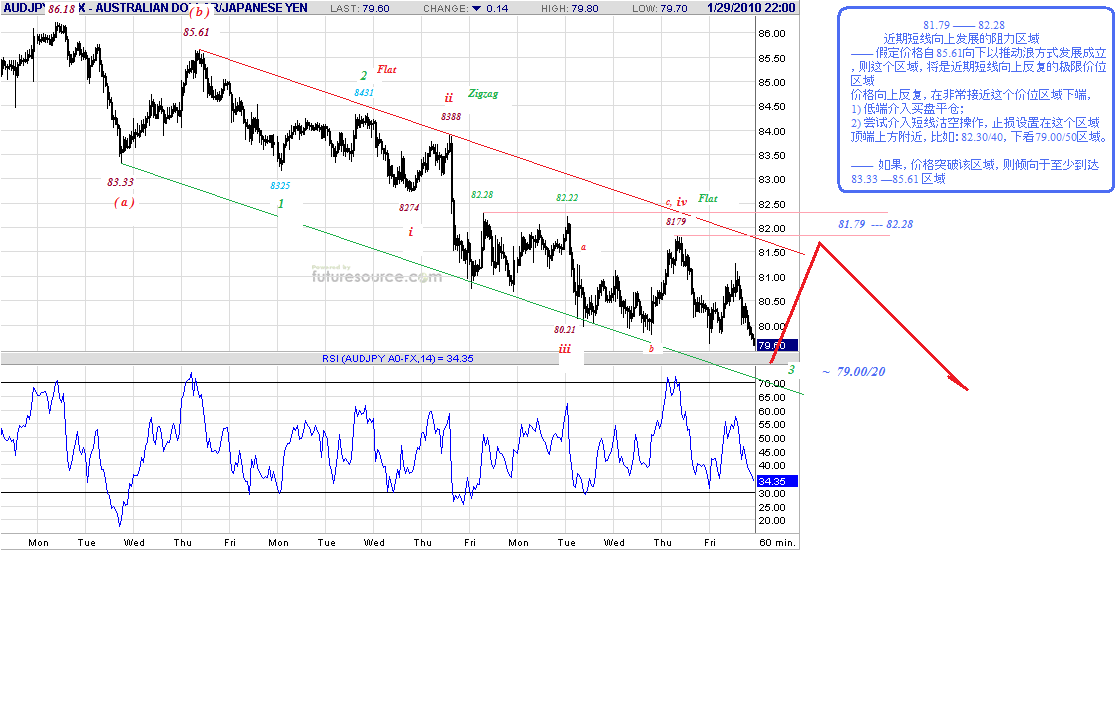Click the 1/29/2010 22:00 timestamp
Screen dimensions: 1119x716
[x=751, y=8]
